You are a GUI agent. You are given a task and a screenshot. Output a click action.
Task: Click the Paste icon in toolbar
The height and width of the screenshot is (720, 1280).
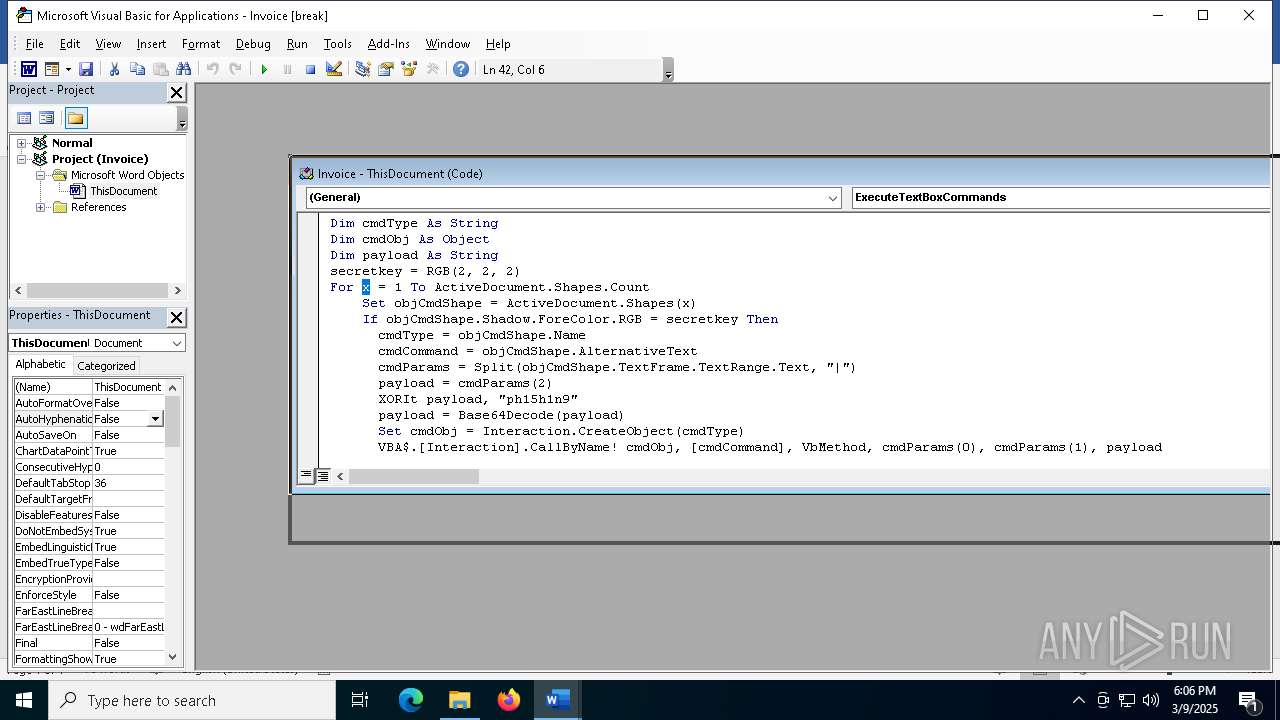click(x=160, y=69)
